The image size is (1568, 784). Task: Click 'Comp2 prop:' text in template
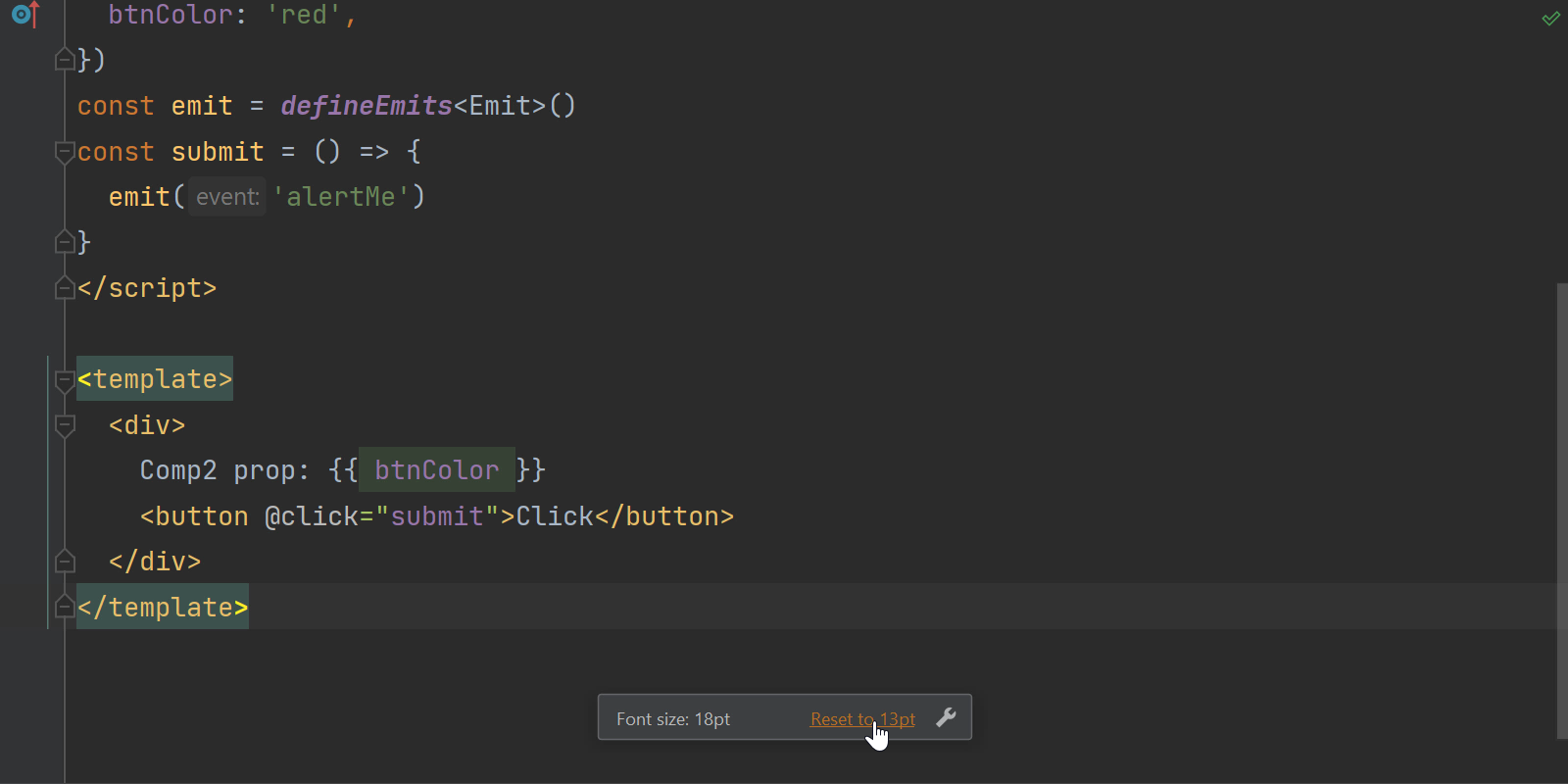(x=224, y=470)
